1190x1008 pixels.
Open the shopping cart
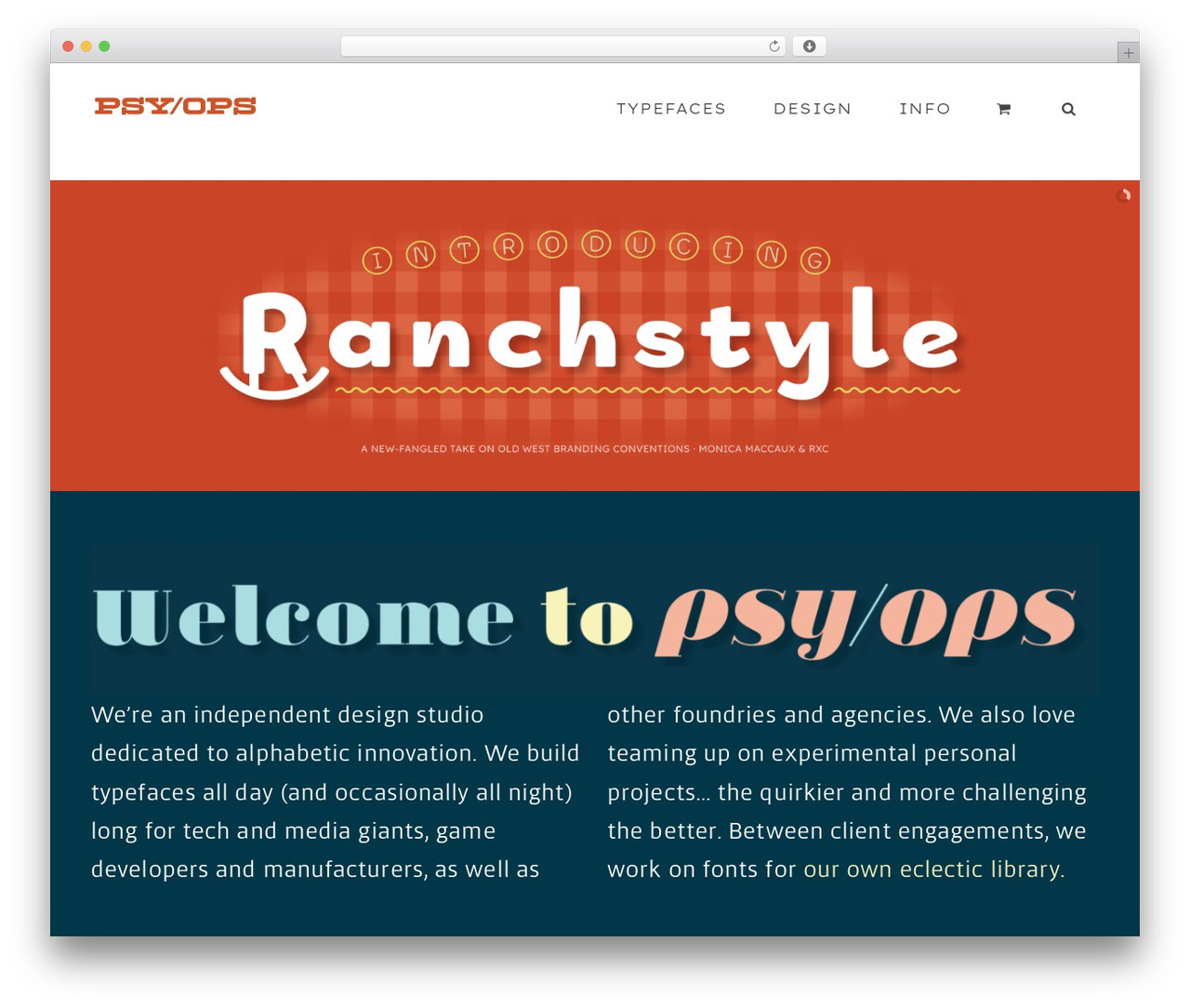tap(1003, 109)
